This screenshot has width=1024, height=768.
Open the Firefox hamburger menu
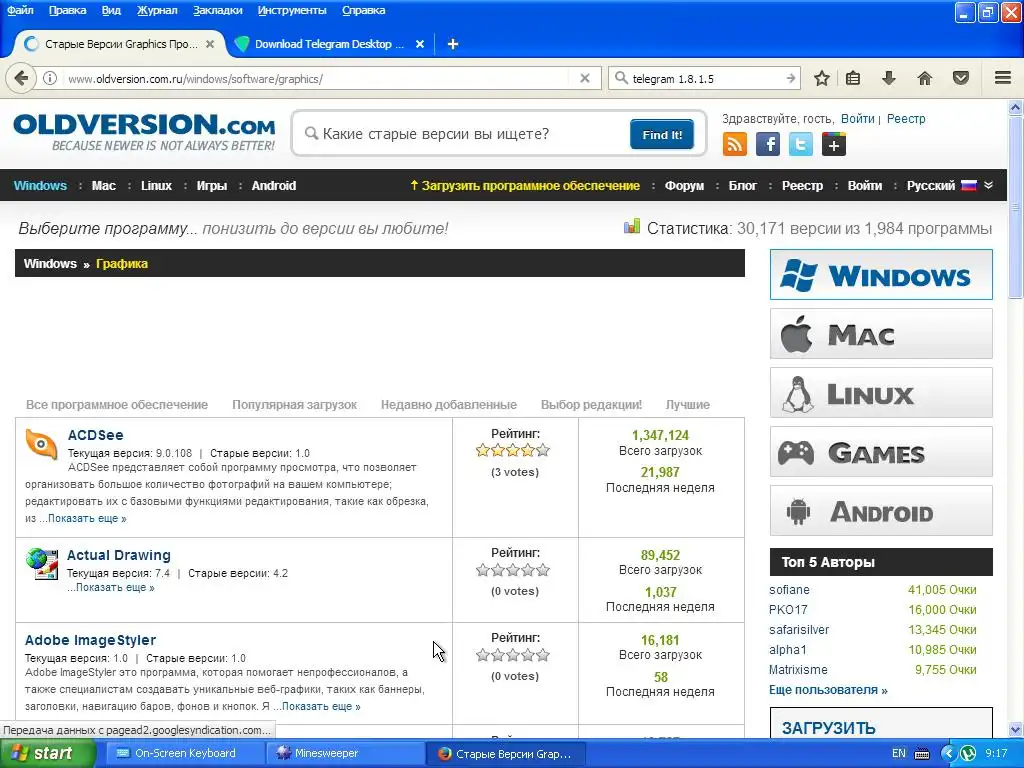click(x=1003, y=78)
